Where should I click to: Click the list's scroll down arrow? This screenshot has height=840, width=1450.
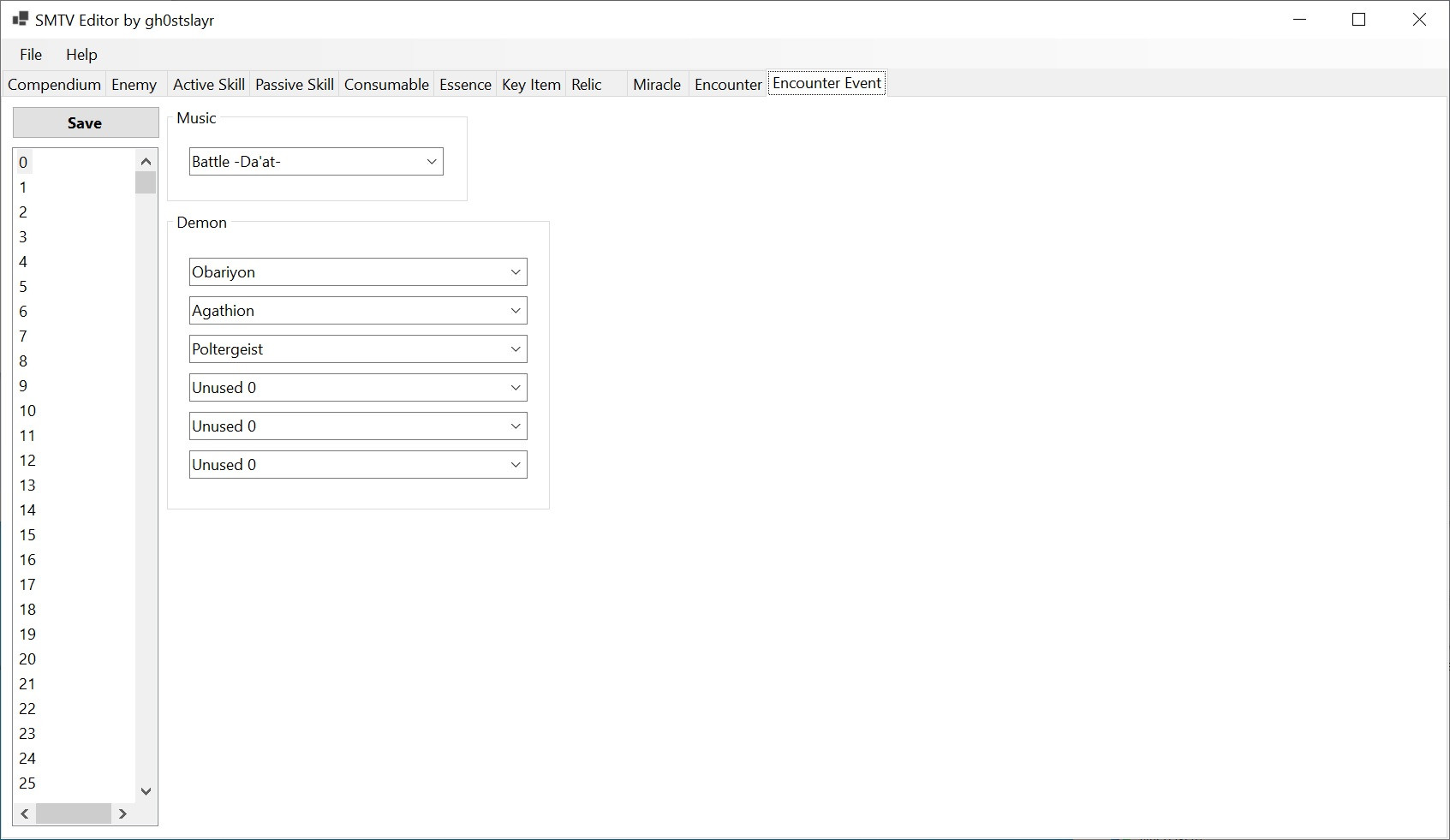pos(146,791)
